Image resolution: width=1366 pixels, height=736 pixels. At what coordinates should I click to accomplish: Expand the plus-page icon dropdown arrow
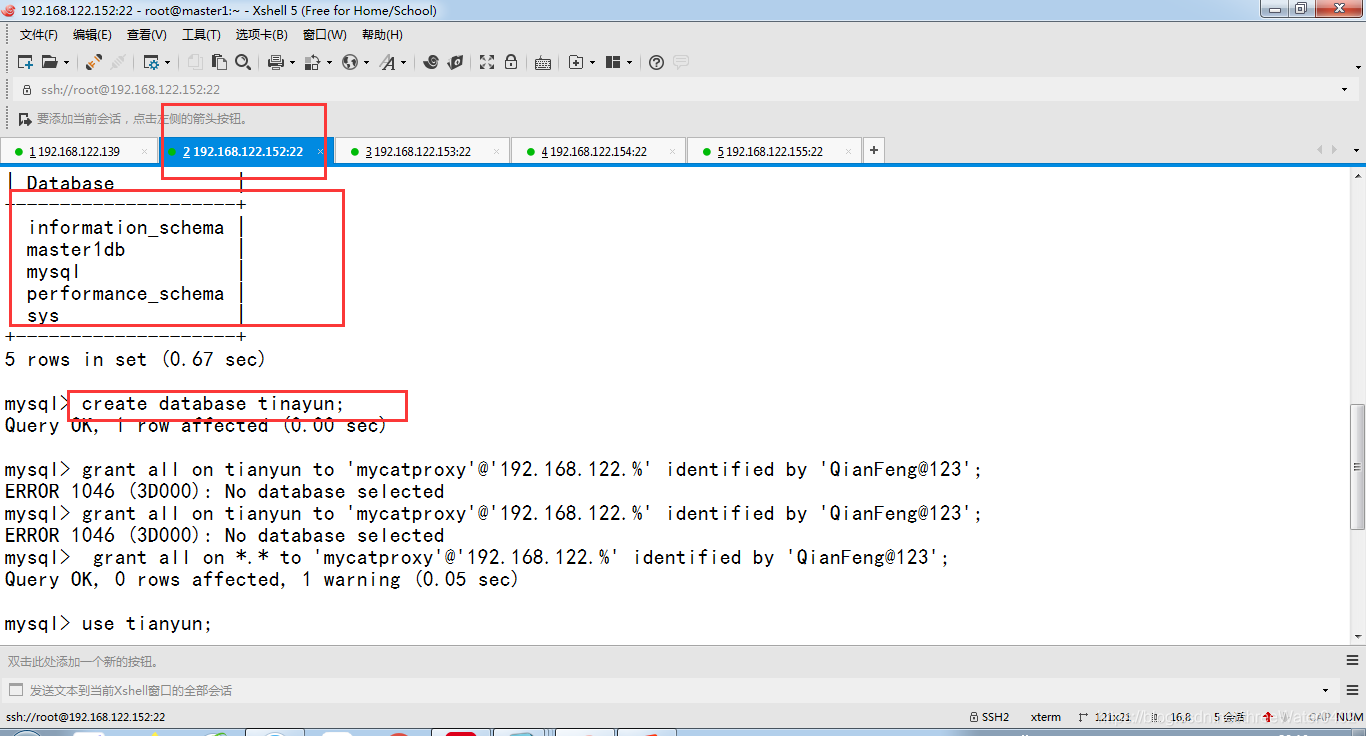click(592, 62)
